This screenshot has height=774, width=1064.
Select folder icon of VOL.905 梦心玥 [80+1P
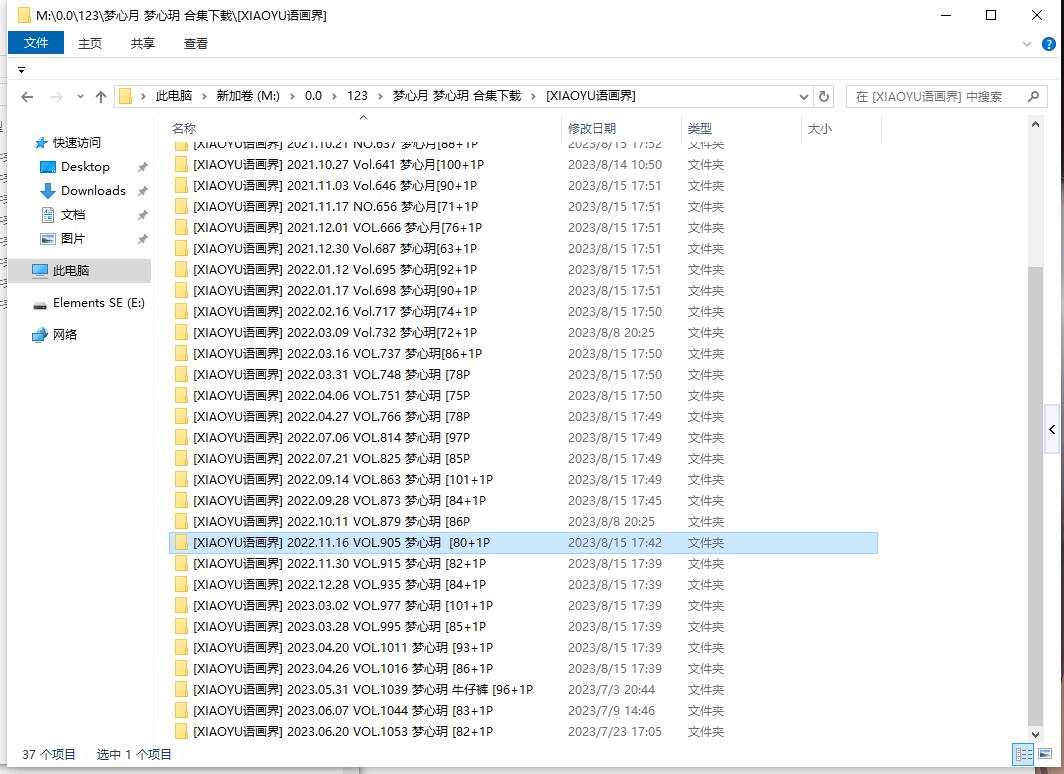coord(181,543)
